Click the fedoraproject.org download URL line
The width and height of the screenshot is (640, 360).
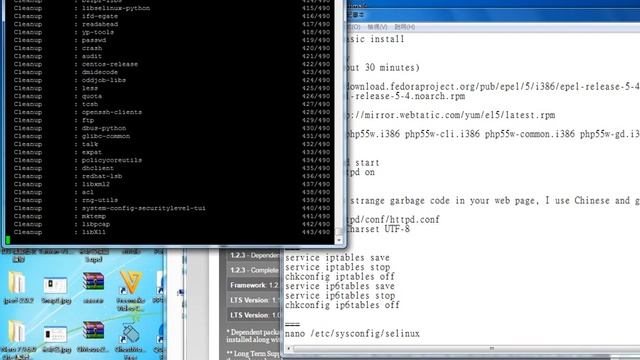tap(493, 87)
